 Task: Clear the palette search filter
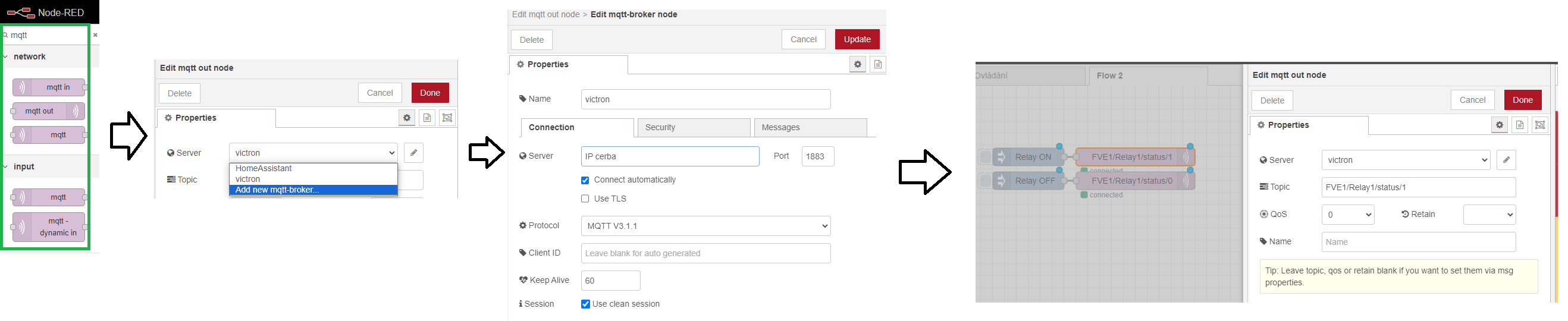[95, 35]
